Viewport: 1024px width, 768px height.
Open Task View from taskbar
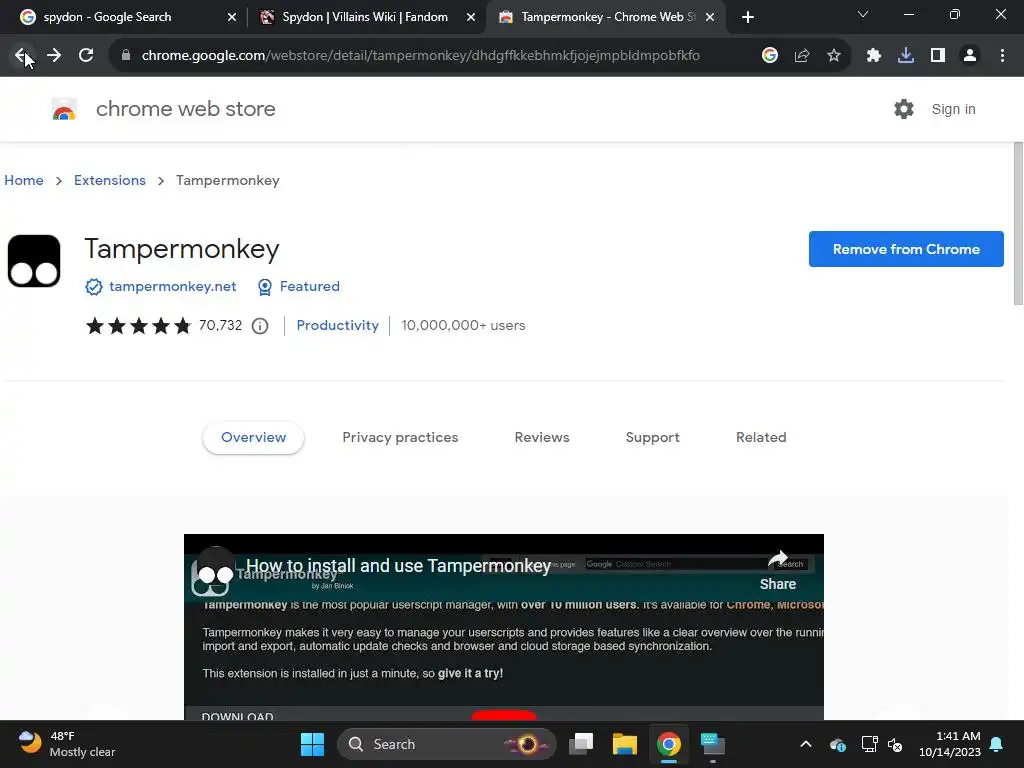[581, 744]
